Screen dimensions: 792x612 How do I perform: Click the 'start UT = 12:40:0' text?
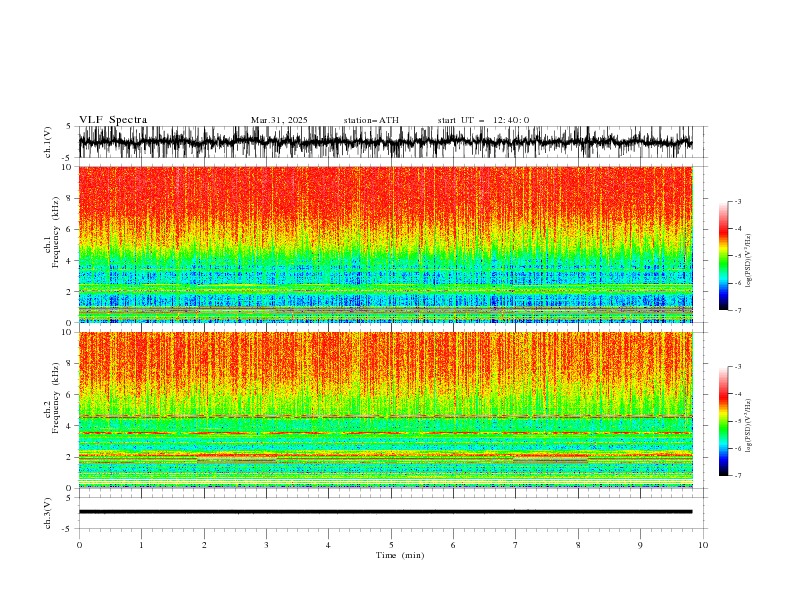point(483,120)
